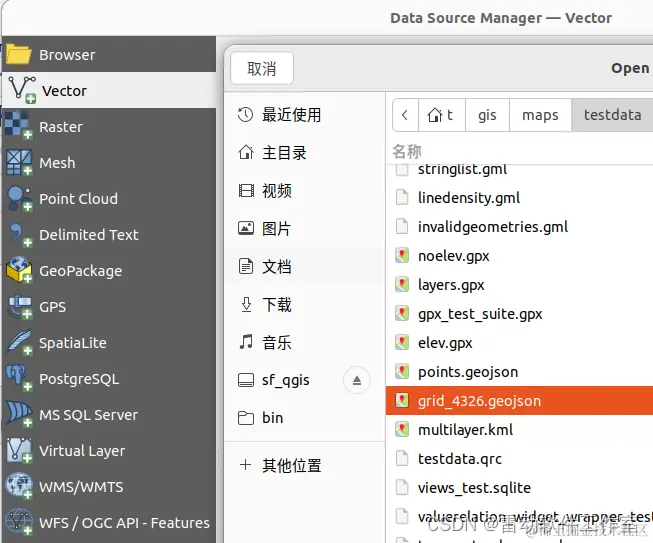
Task: Click the Point Cloud icon
Action: (x=19, y=198)
